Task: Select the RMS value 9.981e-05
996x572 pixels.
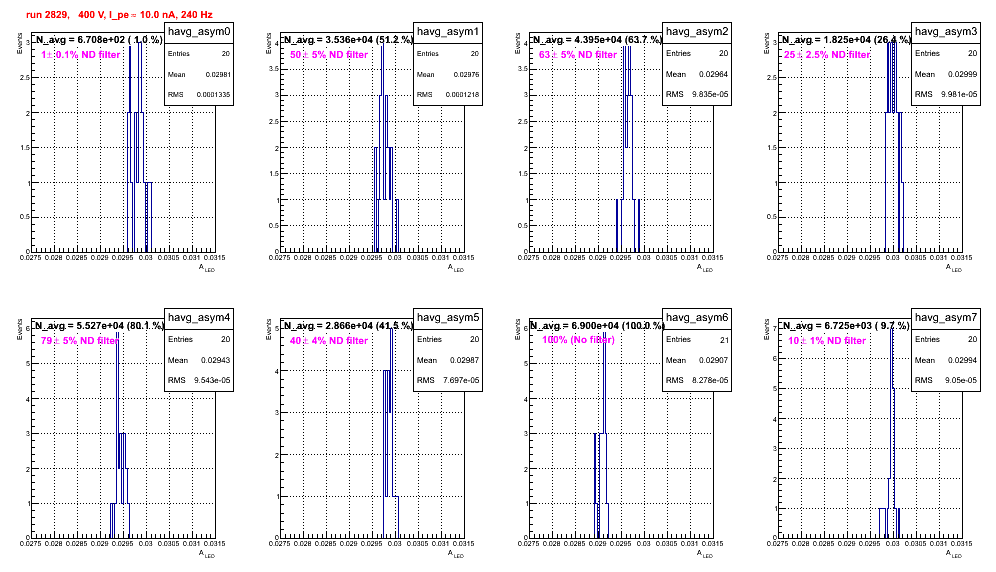Action: 959,95
